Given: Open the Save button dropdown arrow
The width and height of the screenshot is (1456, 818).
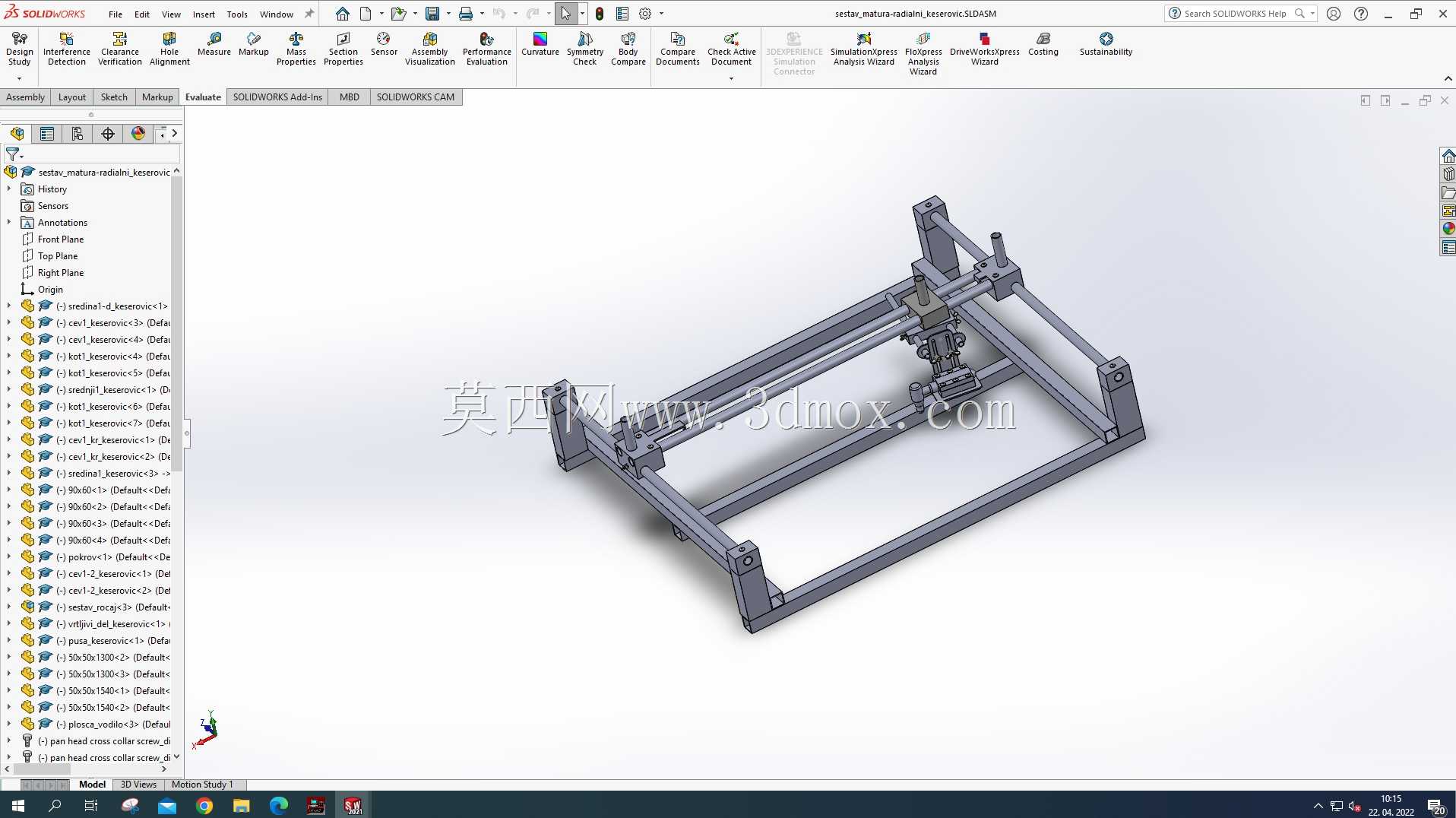Looking at the screenshot, I should click(x=448, y=14).
